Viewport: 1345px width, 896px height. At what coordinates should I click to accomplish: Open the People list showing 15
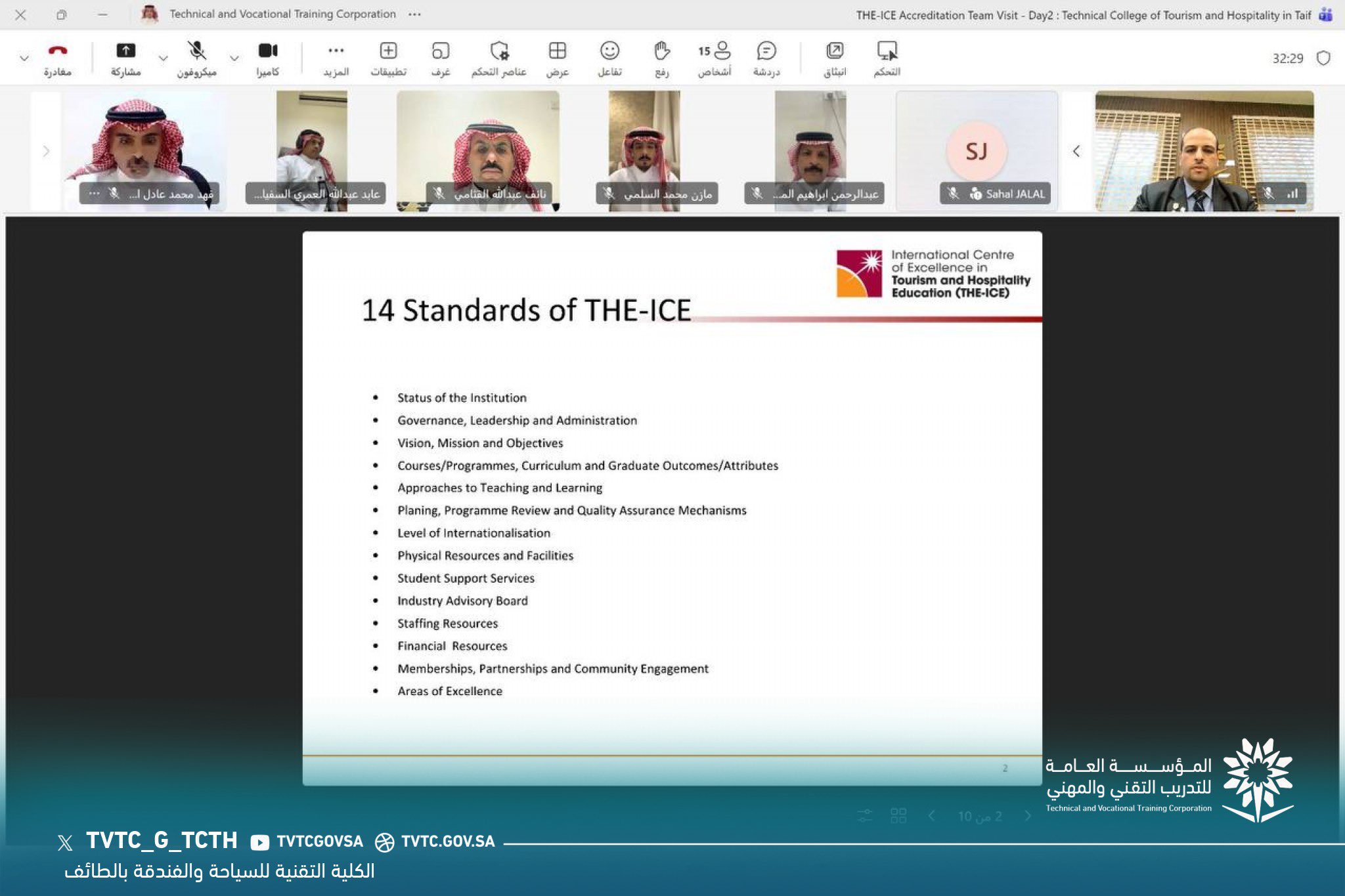tap(715, 58)
